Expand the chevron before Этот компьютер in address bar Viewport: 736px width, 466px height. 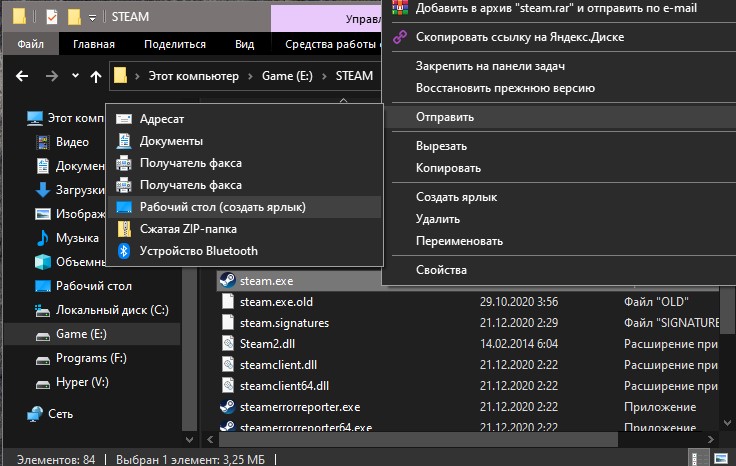(x=138, y=76)
